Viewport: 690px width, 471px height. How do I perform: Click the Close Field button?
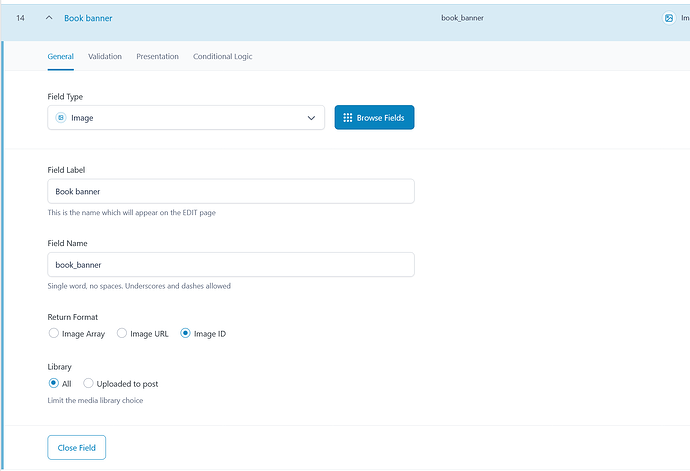pyautogui.click(x=77, y=448)
